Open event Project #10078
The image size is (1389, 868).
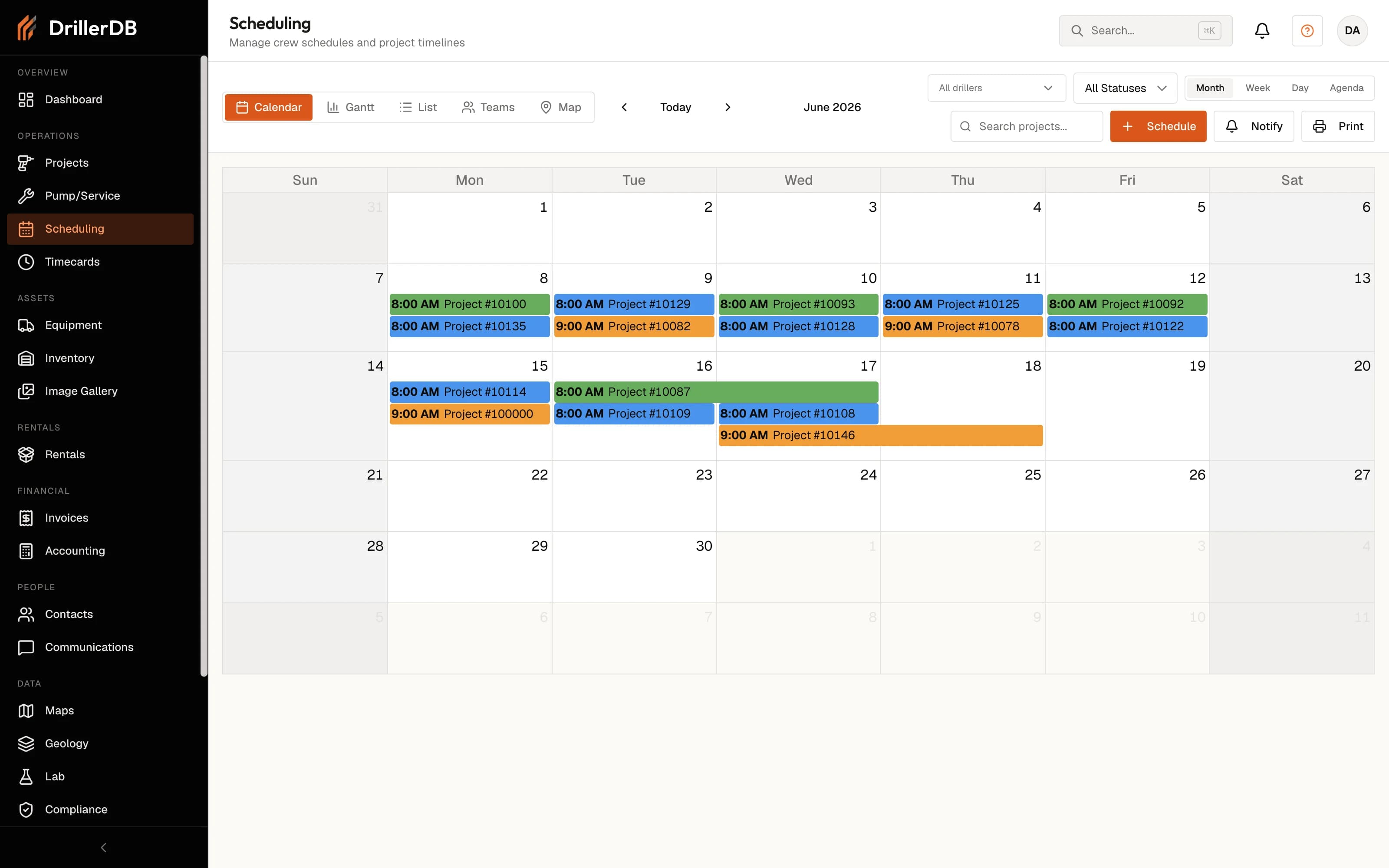[x=963, y=326]
